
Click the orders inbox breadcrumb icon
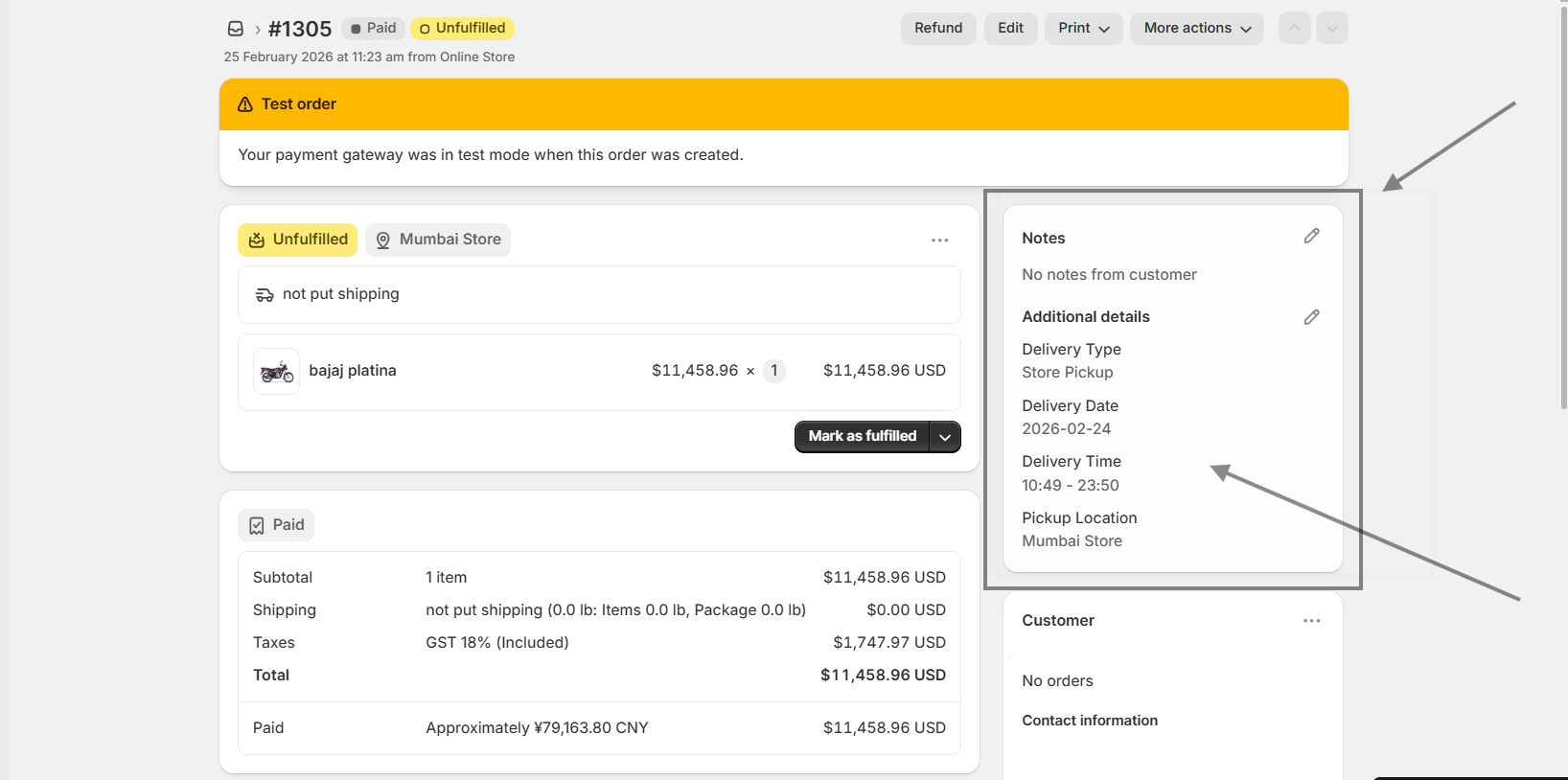click(x=236, y=29)
